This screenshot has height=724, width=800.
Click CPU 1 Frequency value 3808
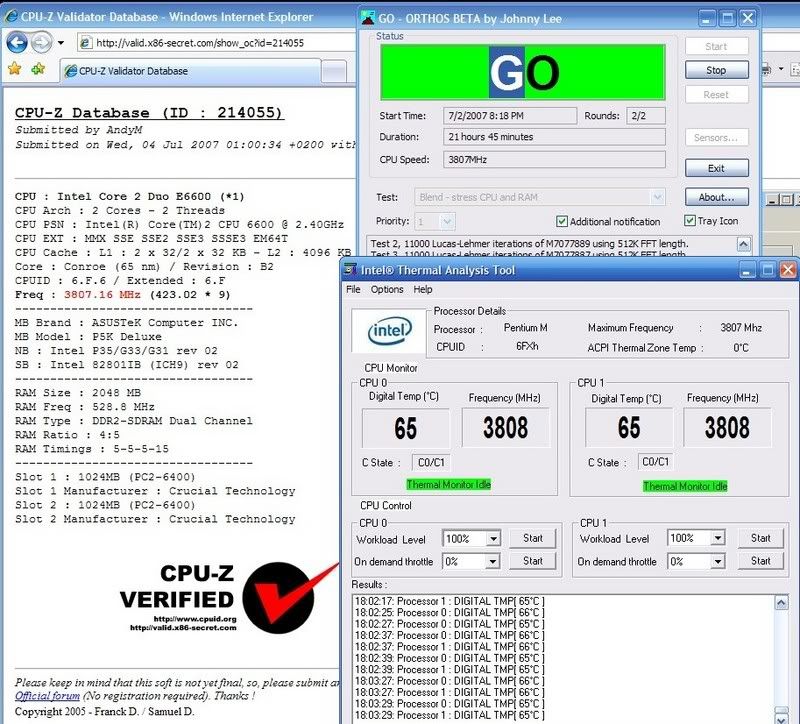727,428
